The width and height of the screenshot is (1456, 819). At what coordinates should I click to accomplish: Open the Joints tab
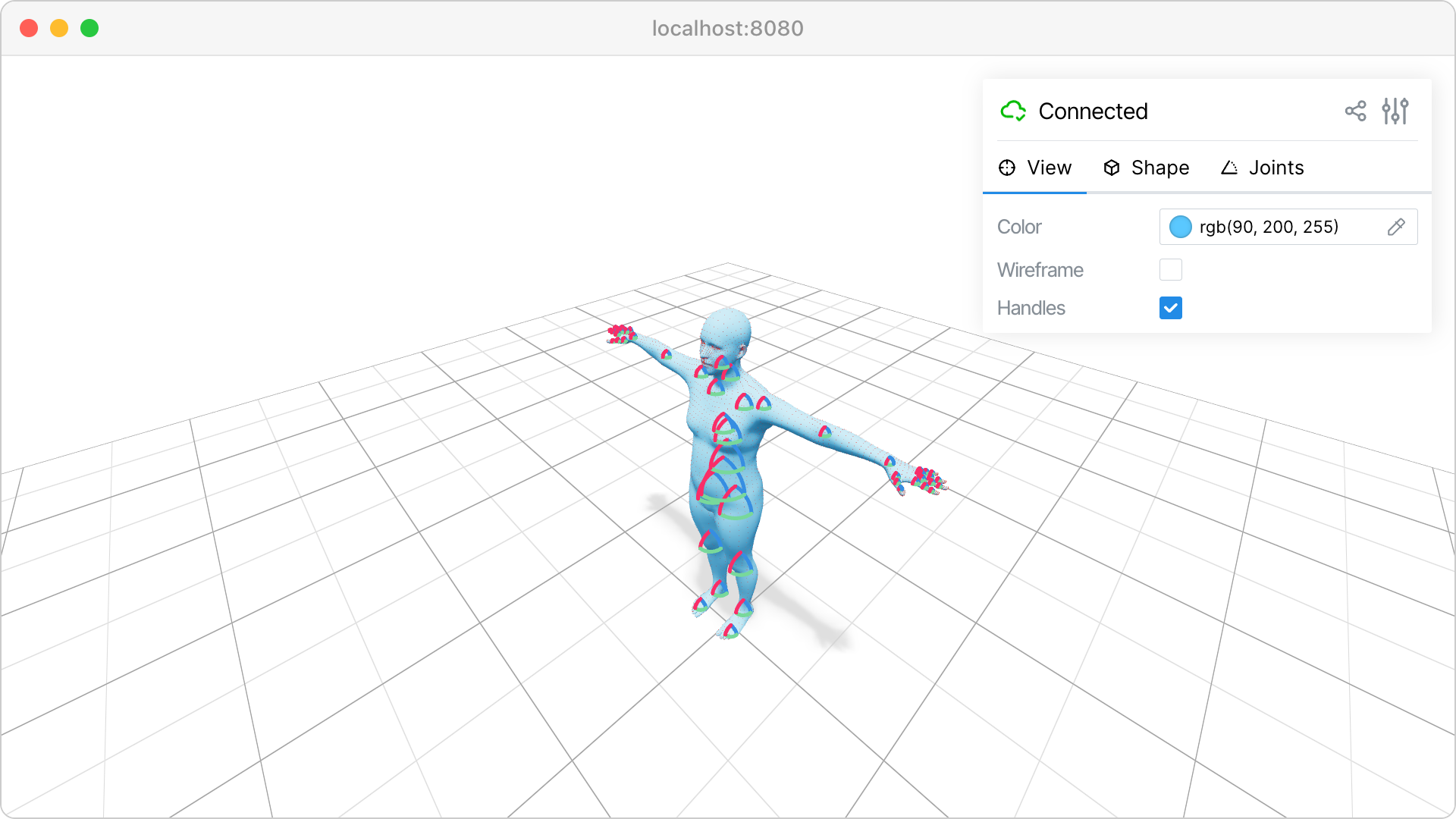point(1263,168)
